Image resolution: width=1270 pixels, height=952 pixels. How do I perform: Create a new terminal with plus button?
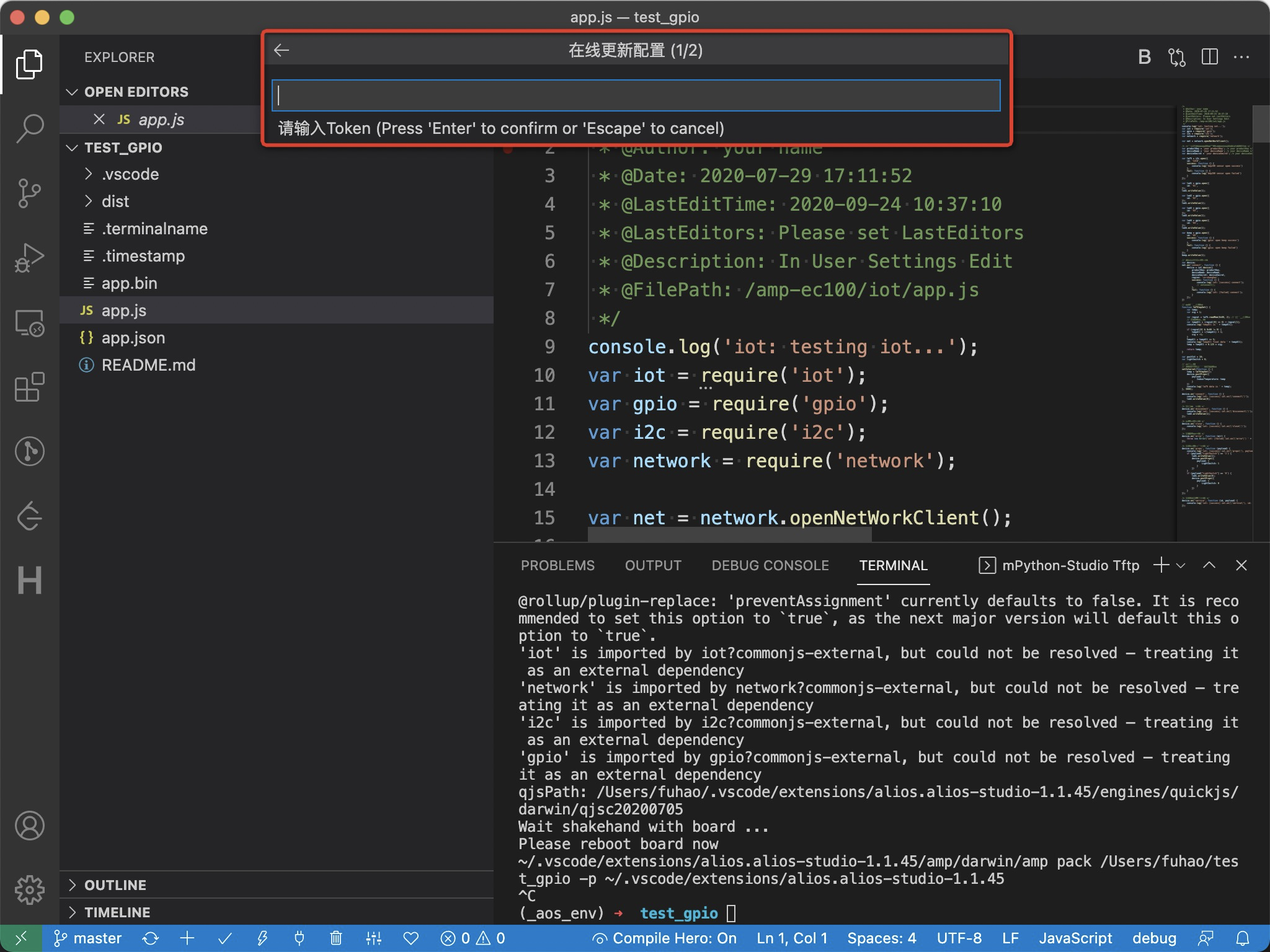(x=1161, y=565)
